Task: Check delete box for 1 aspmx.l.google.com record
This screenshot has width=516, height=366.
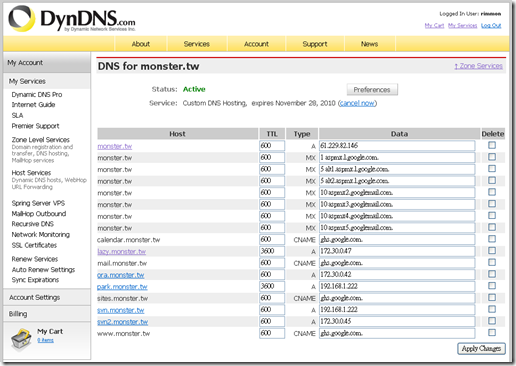Action: click(x=492, y=157)
